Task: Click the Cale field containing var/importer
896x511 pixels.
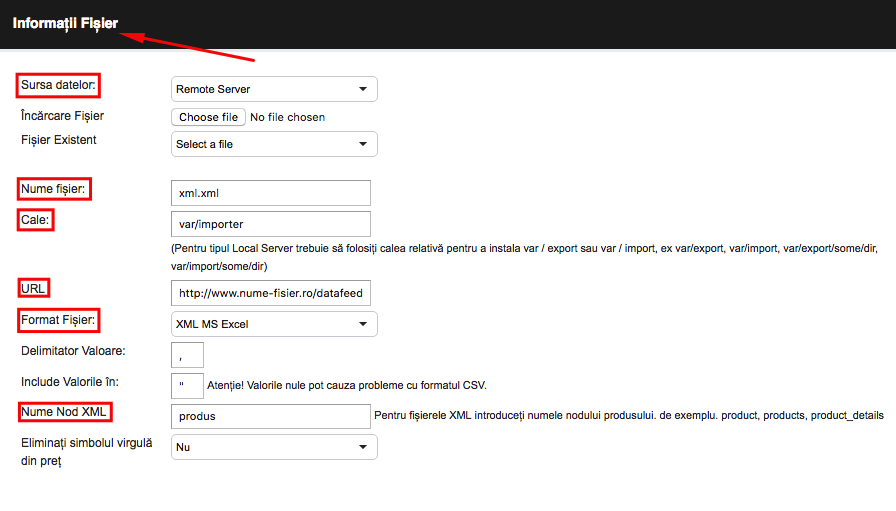Action: tap(271, 224)
